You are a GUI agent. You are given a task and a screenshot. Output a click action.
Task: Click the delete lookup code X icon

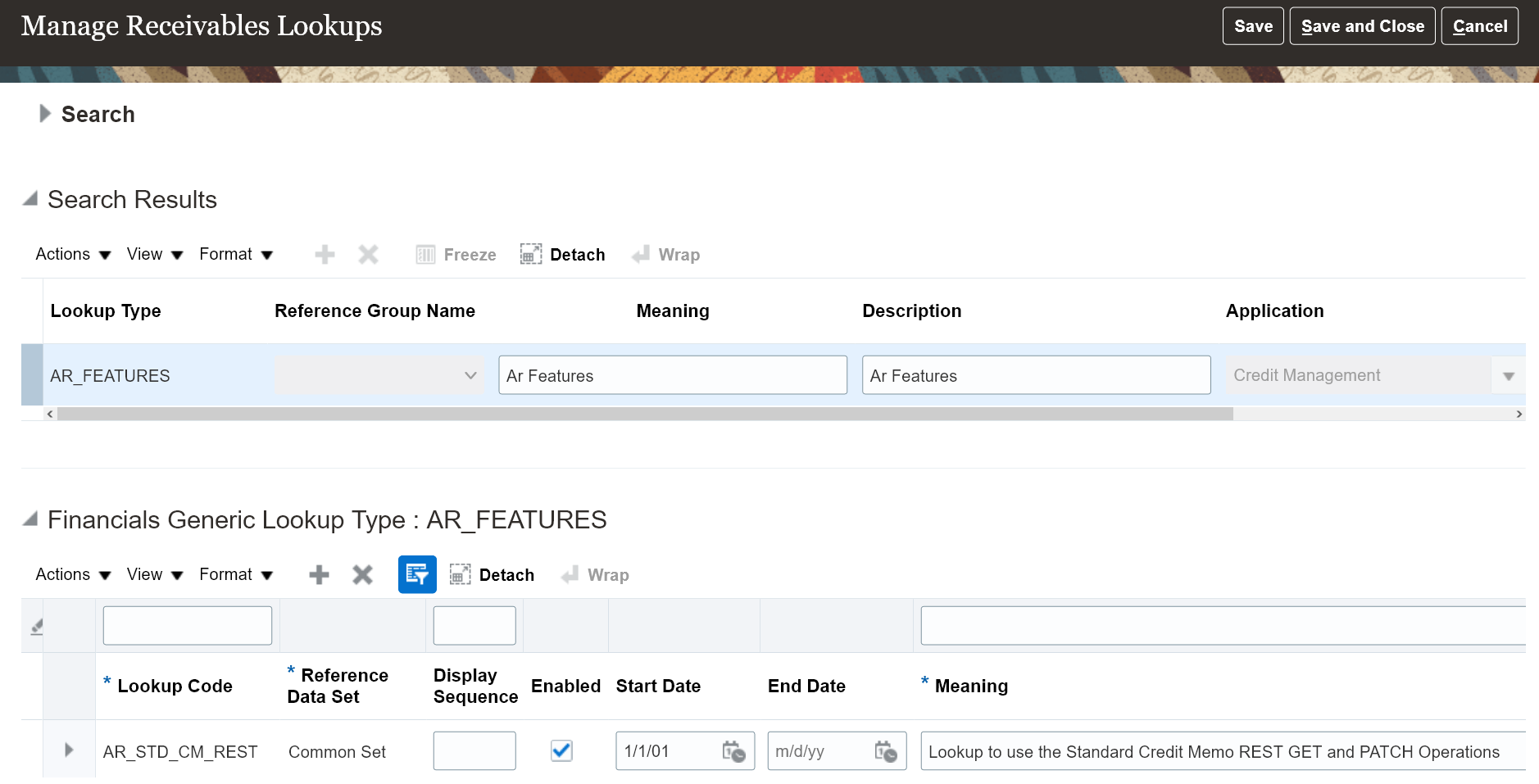tap(362, 575)
